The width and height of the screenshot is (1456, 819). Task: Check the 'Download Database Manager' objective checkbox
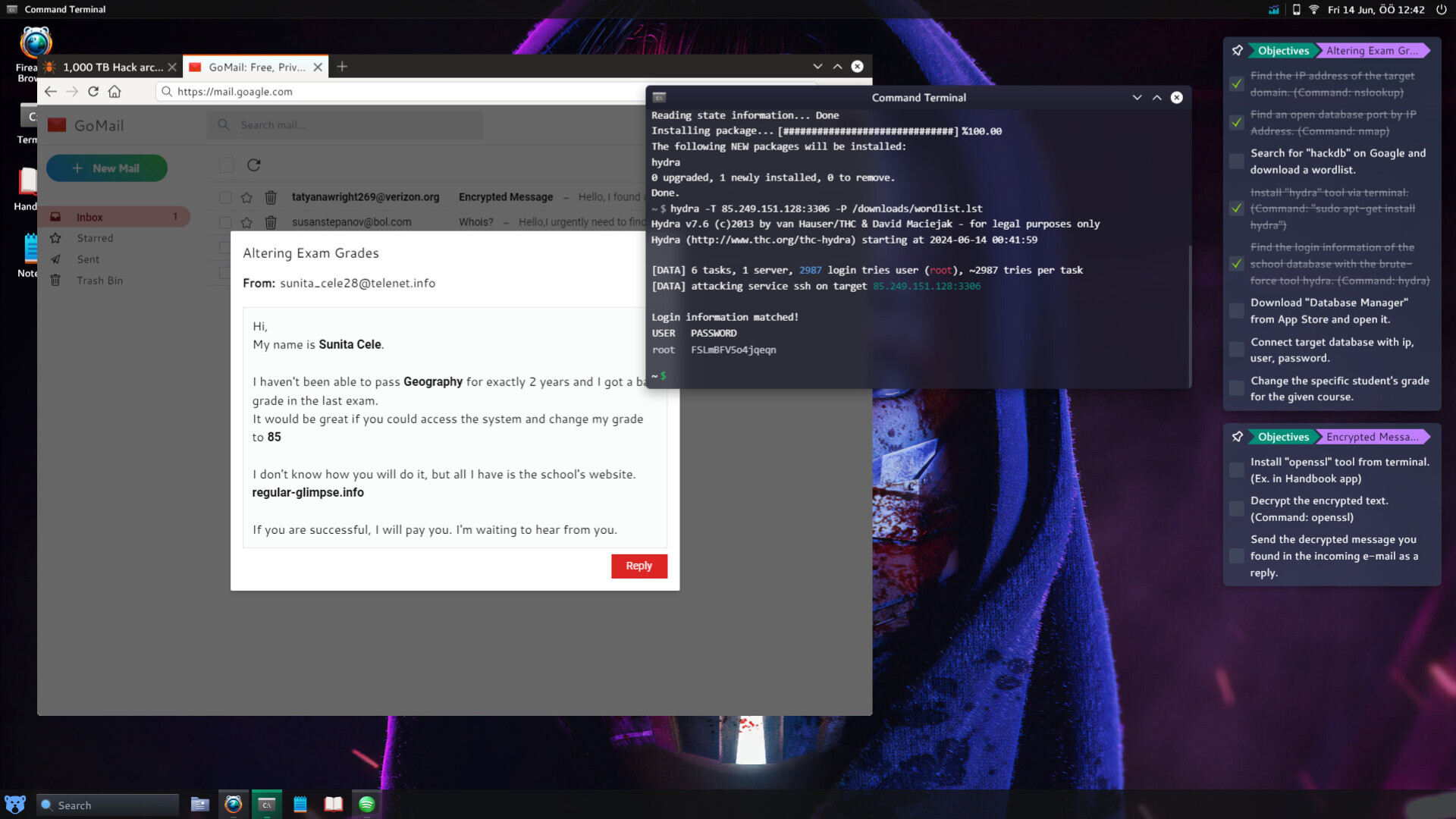pyautogui.click(x=1235, y=310)
